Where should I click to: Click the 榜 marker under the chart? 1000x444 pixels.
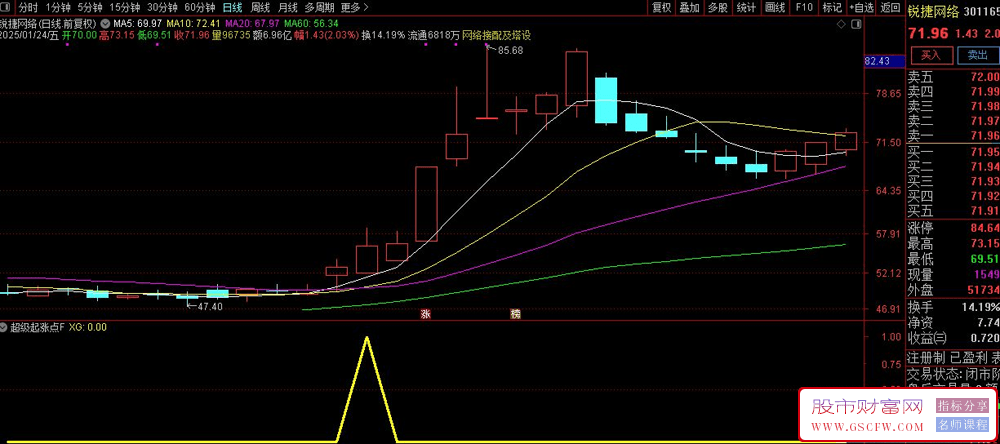point(515,314)
